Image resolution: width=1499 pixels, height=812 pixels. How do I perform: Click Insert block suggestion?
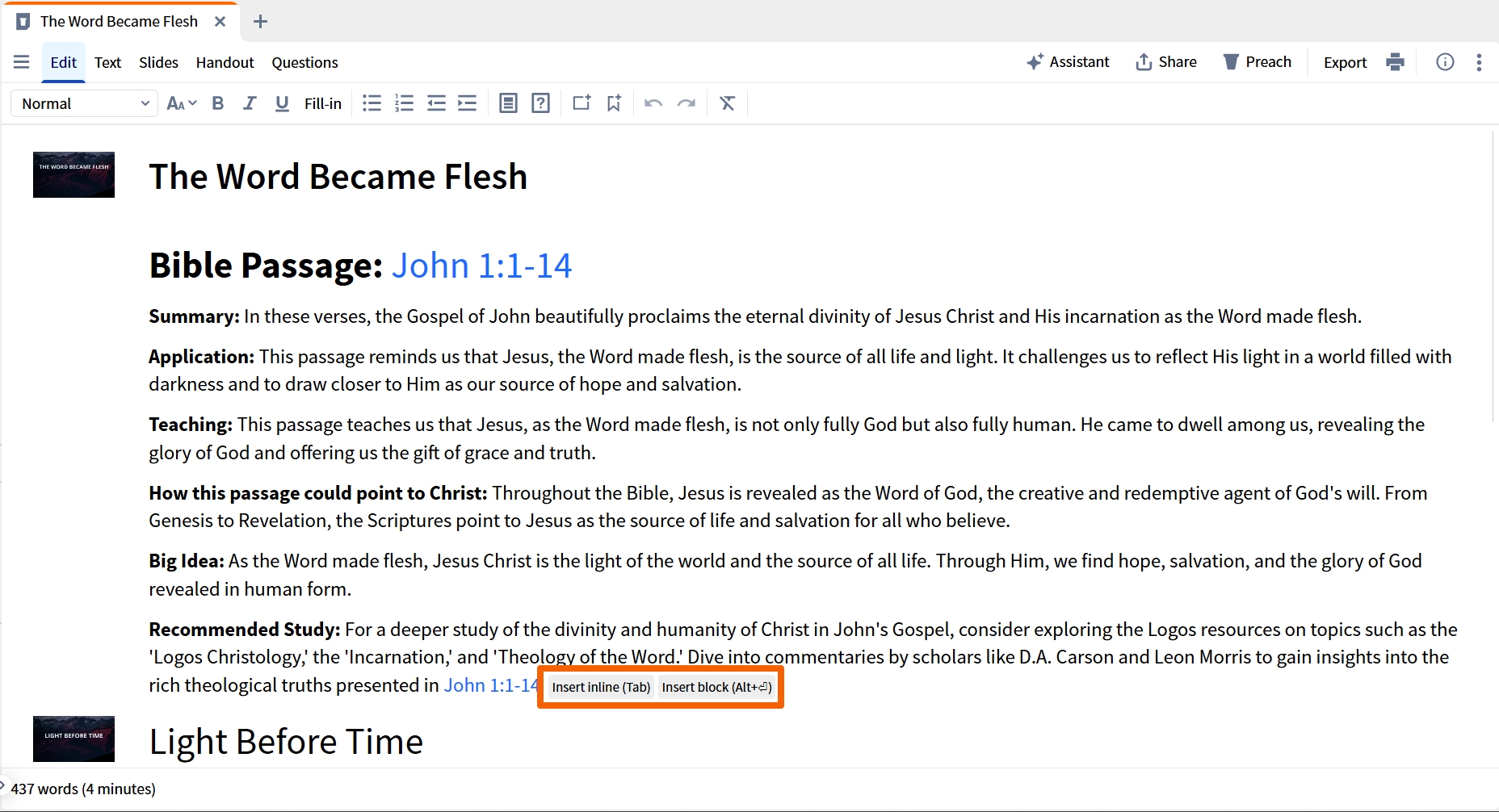point(717,687)
